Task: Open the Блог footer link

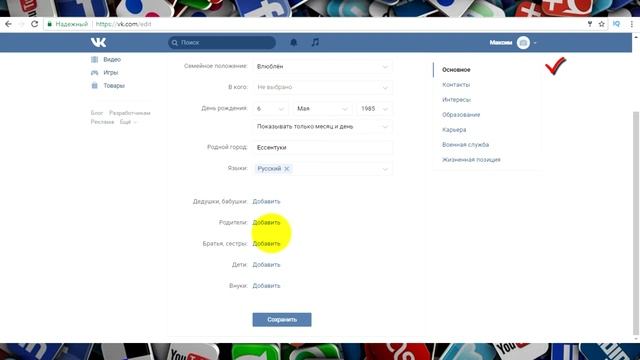Action: point(97,113)
